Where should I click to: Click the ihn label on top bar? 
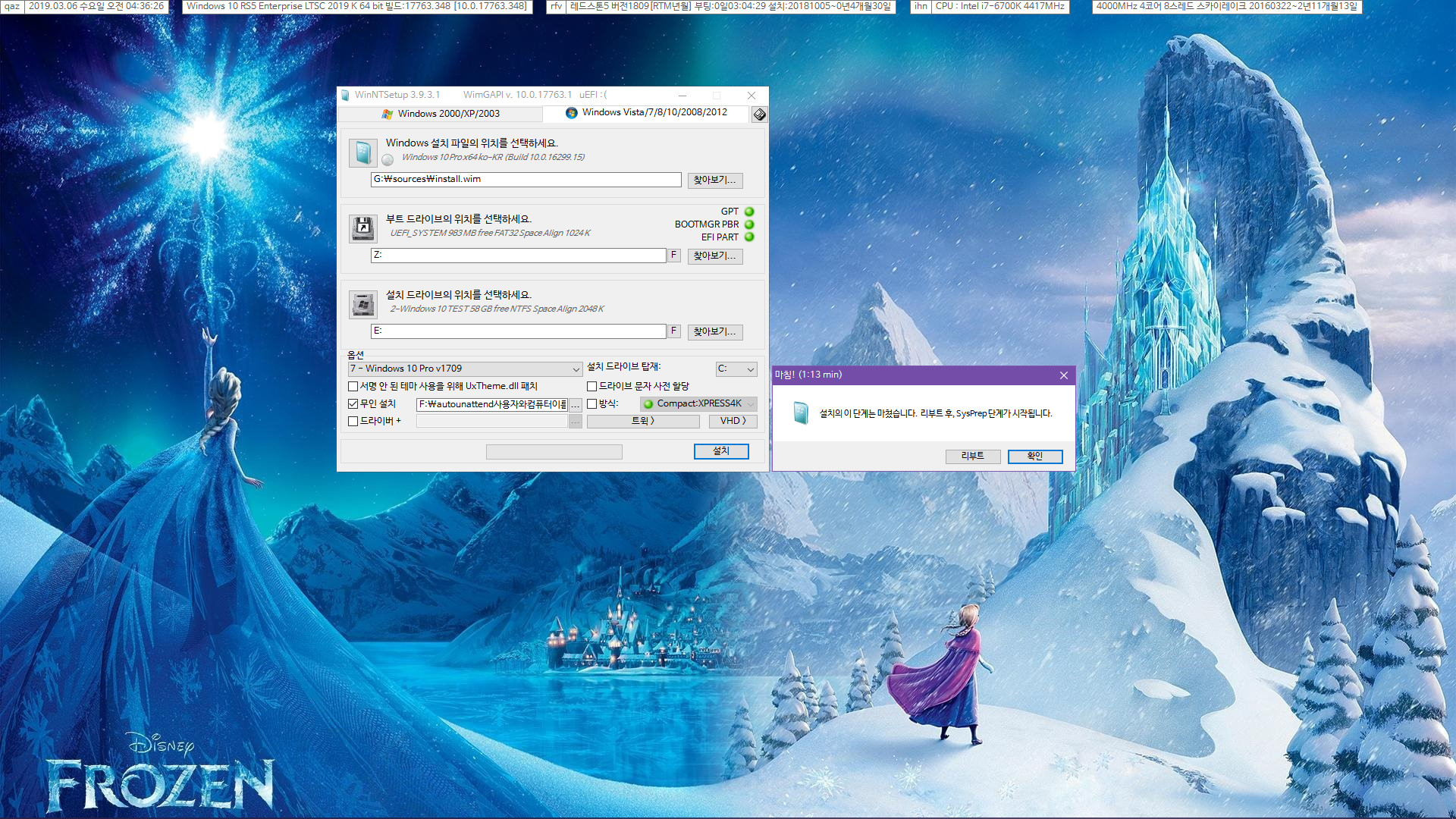[921, 6]
